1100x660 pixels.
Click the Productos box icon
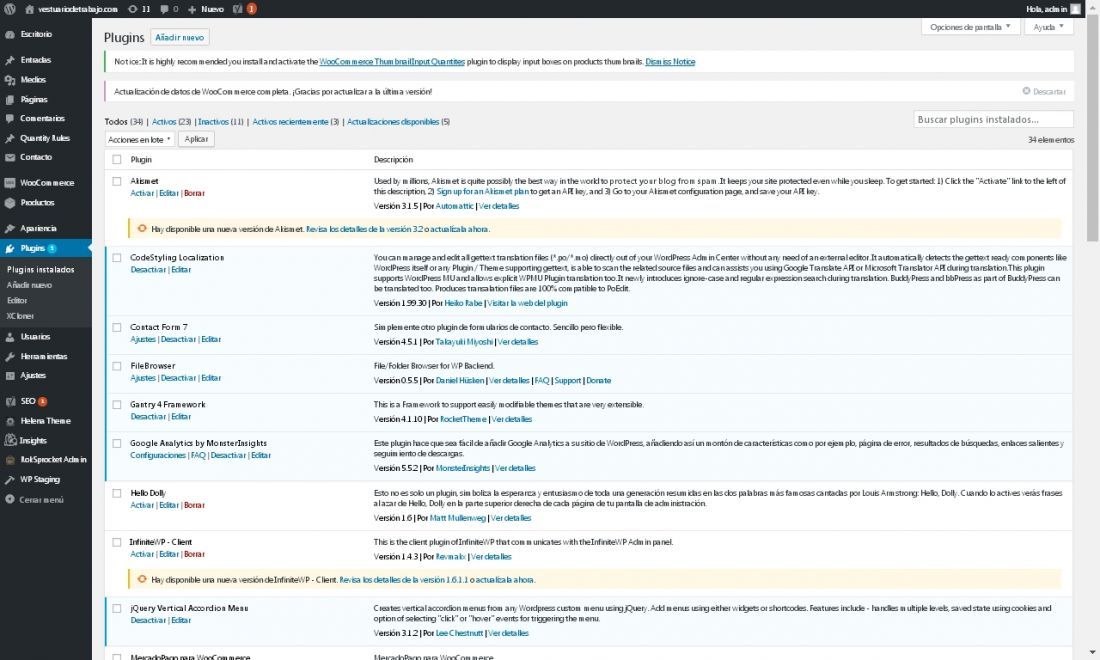pos(10,203)
